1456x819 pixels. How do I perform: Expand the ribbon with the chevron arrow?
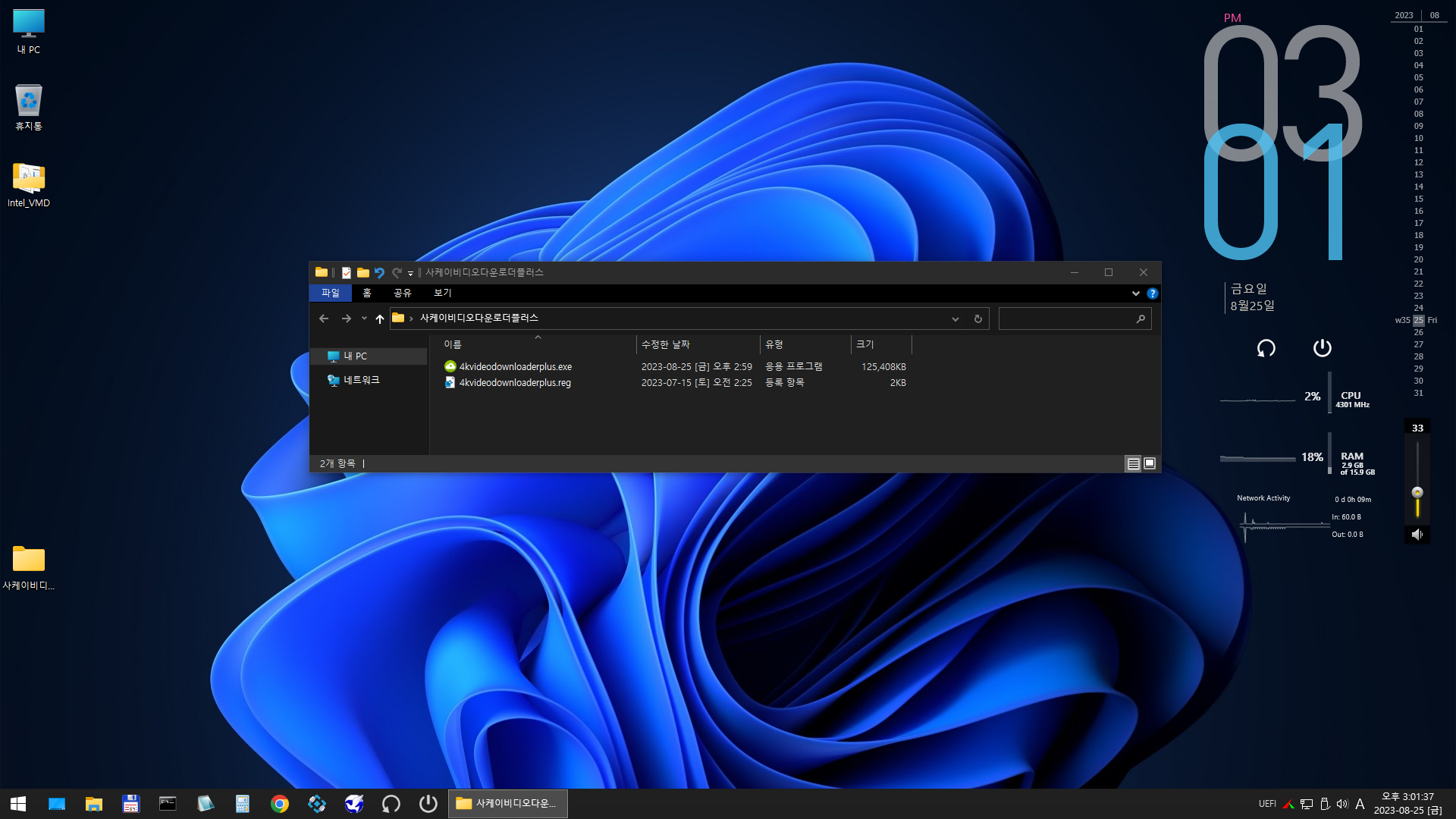1135,293
